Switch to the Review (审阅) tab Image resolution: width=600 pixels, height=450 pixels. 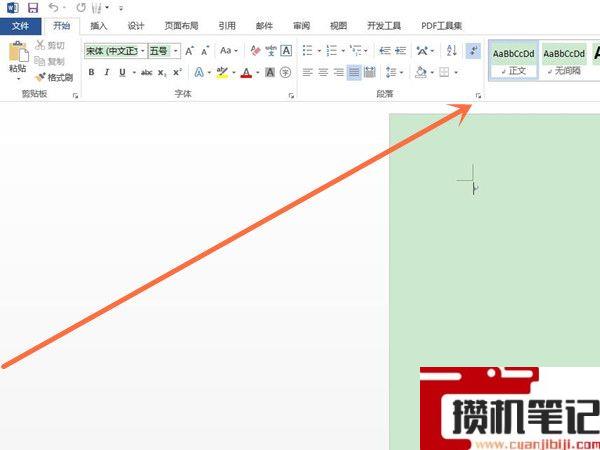[301, 26]
